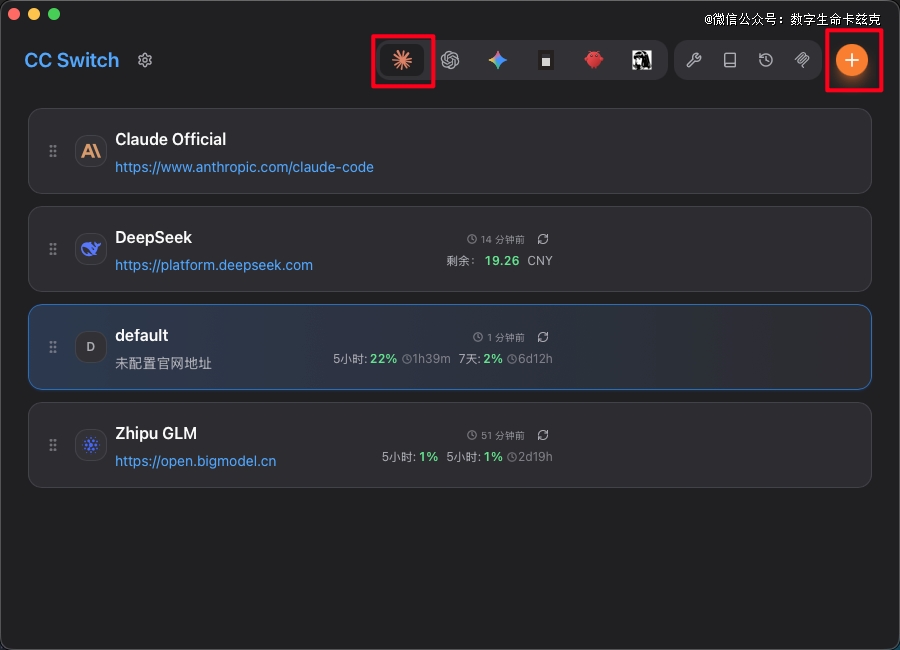Viewport: 900px width, 650px height.
Task: Click the drag handle on Claude Official
Action: coord(53,151)
